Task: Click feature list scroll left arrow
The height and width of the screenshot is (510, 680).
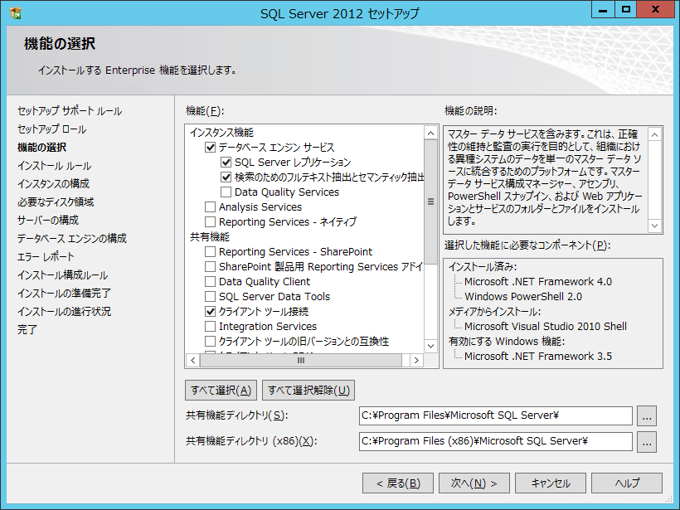Action: coord(193,360)
